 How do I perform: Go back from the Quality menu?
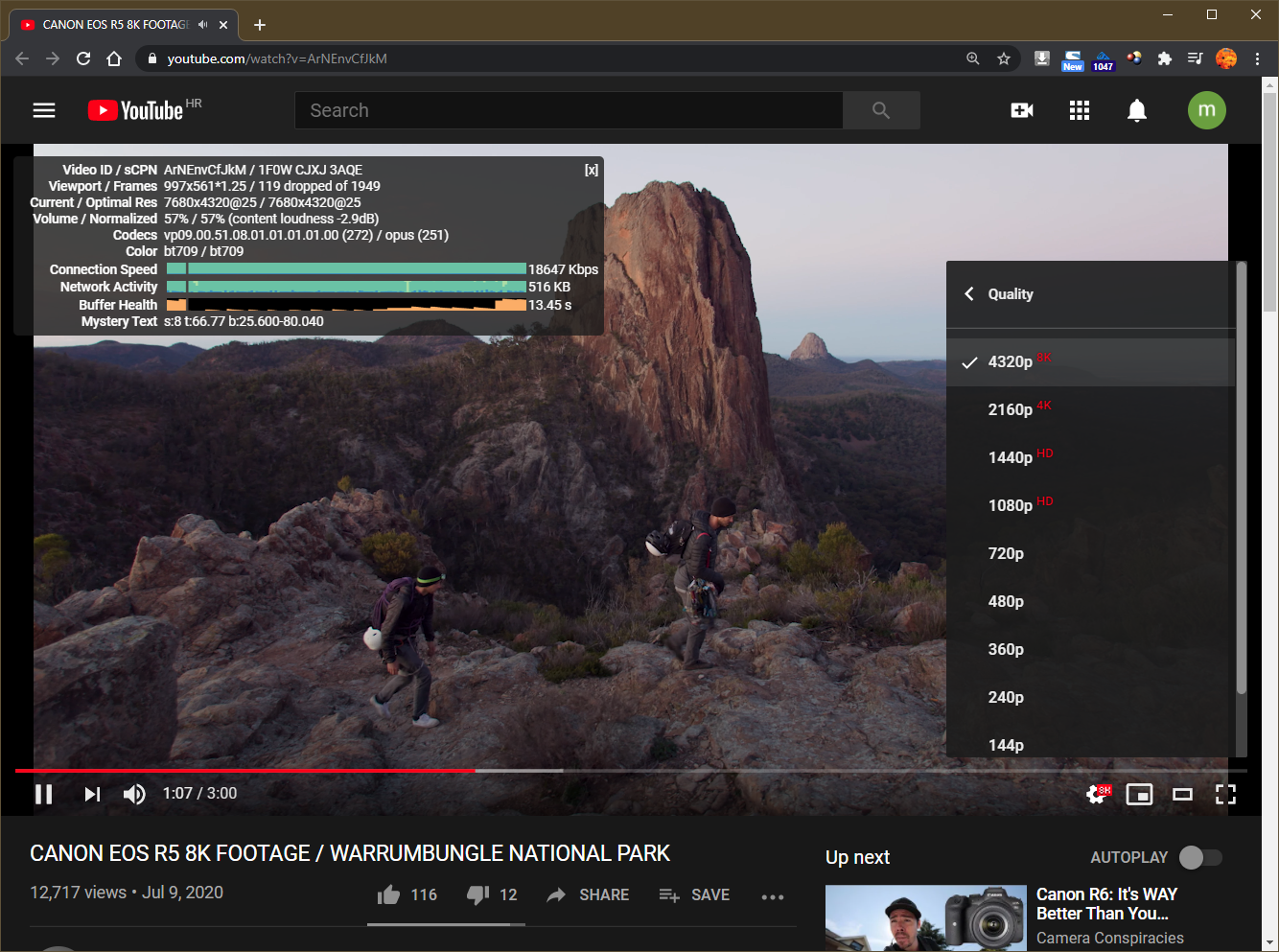point(969,293)
